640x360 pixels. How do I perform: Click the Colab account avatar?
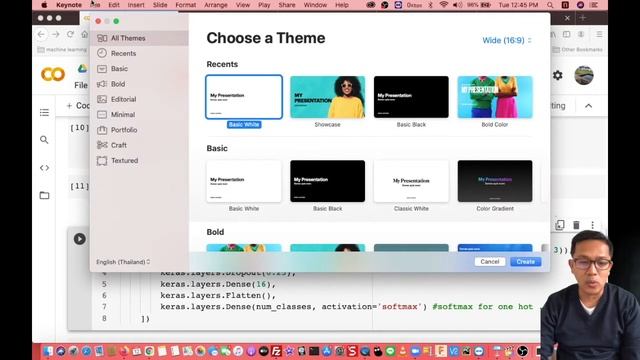coord(584,75)
